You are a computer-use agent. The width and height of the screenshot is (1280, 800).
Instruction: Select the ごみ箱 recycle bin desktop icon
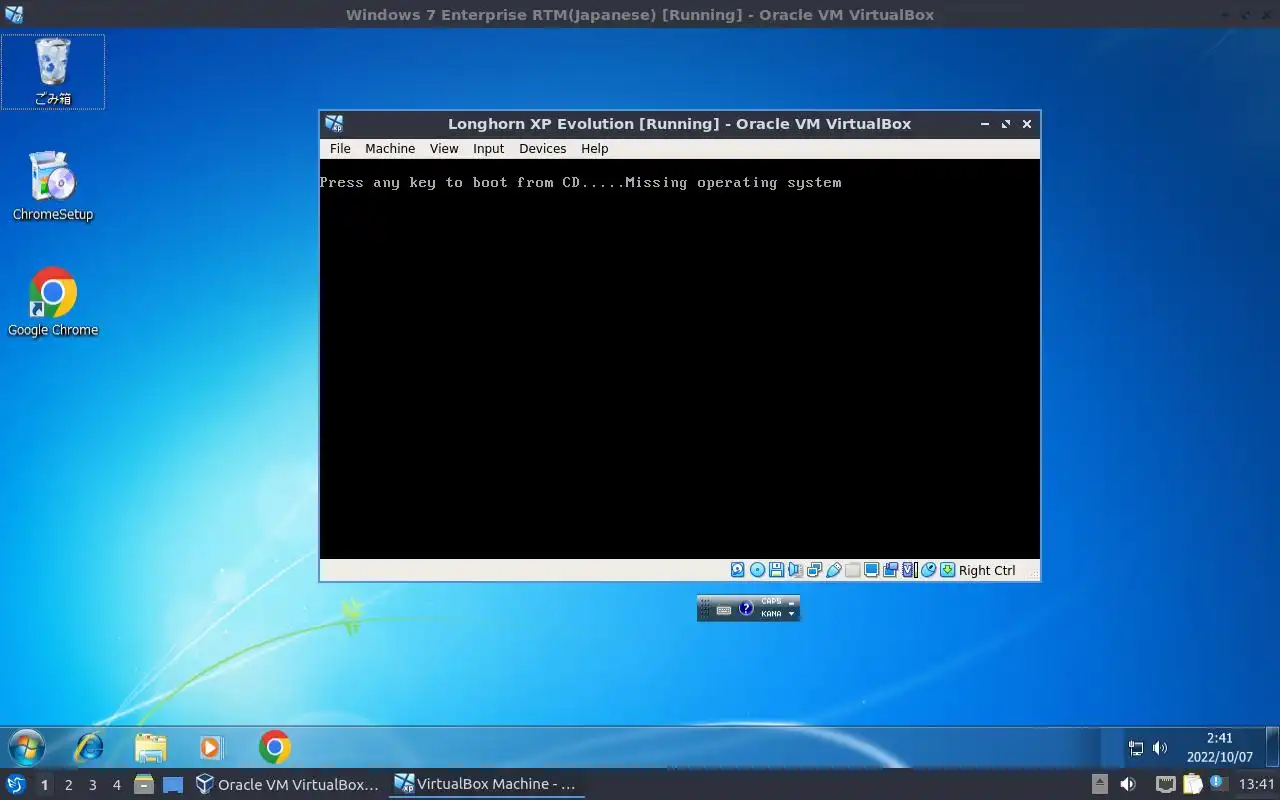click(x=53, y=71)
